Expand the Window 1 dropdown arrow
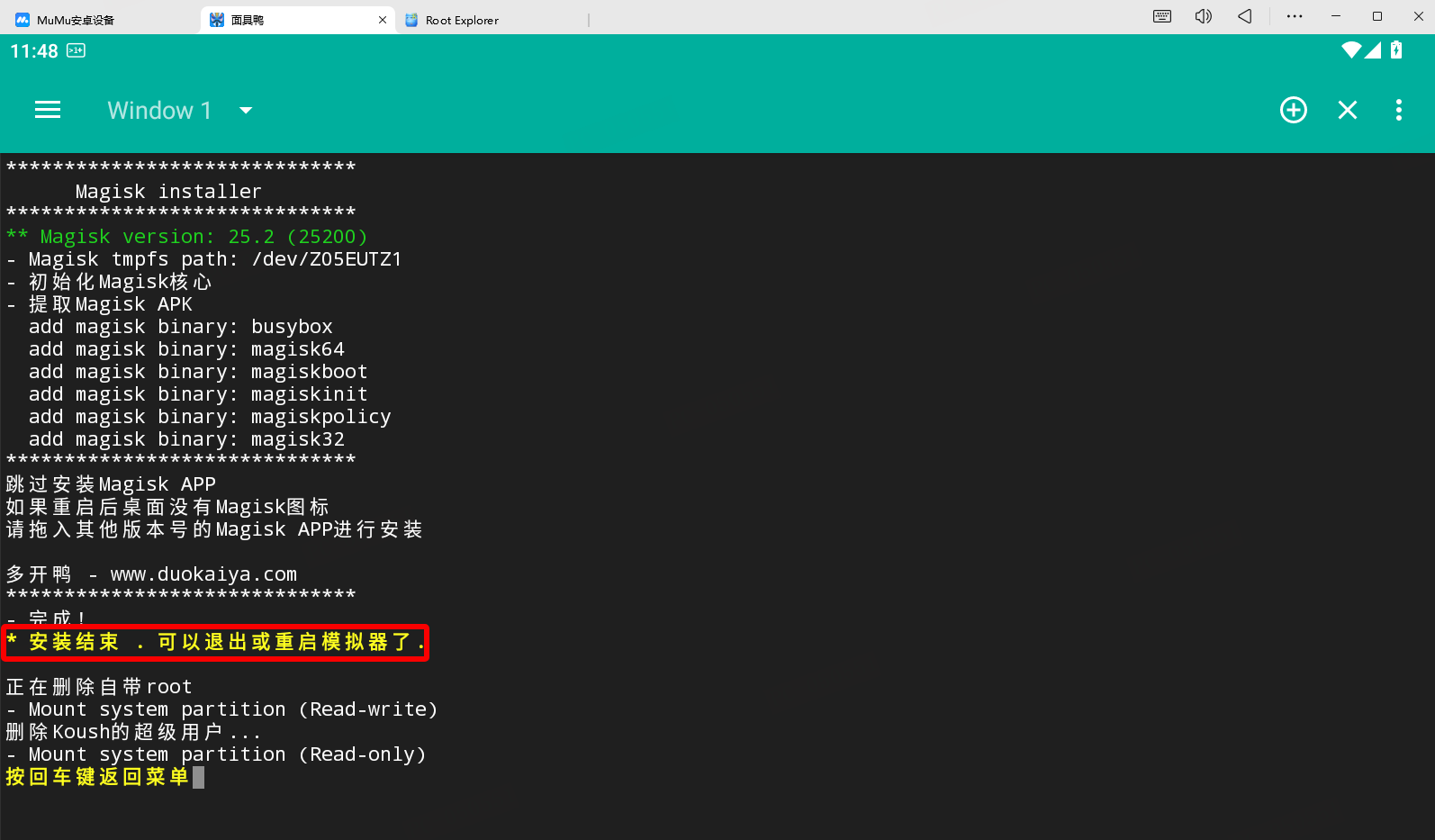Image resolution: width=1435 pixels, height=840 pixels. click(x=246, y=111)
